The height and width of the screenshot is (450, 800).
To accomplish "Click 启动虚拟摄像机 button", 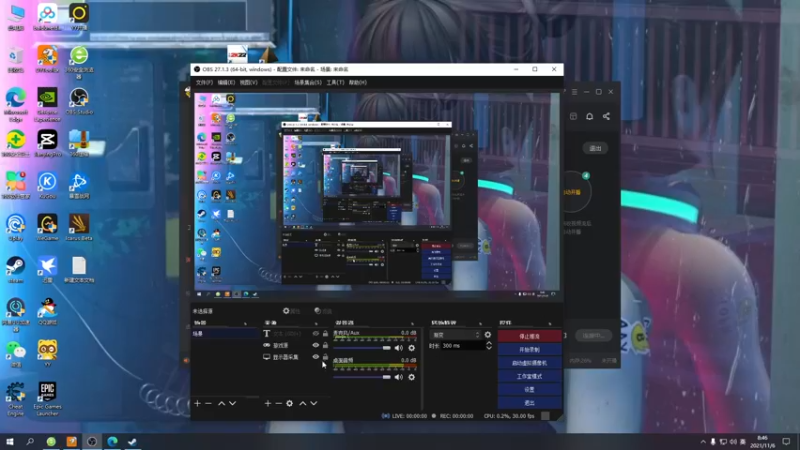I will coord(530,363).
